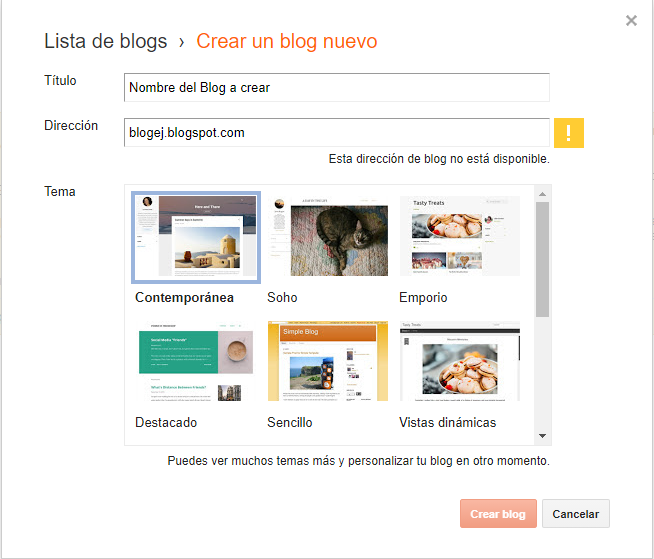Click the Contemporánea theme label

coord(184,297)
